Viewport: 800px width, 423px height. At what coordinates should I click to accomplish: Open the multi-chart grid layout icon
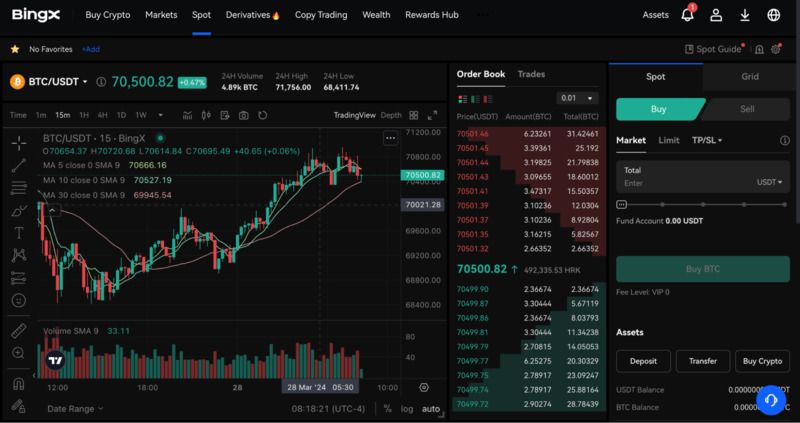pos(414,115)
